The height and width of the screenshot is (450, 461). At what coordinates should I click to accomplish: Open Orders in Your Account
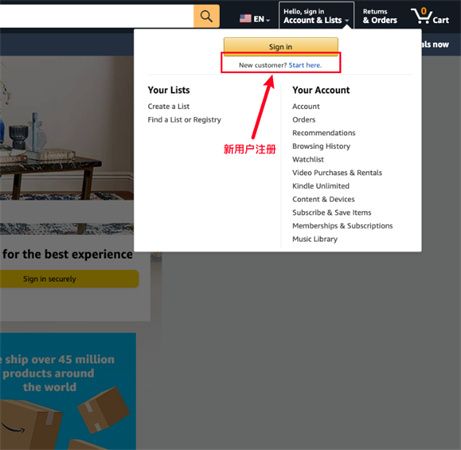[x=304, y=120]
